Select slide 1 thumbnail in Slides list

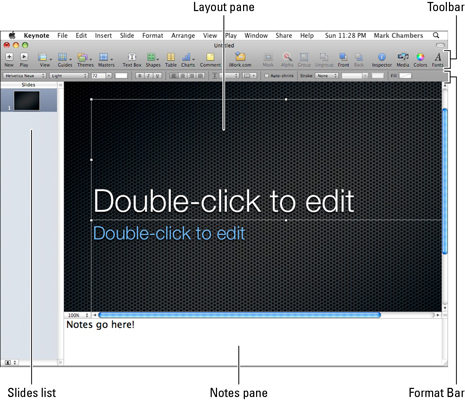click(x=27, y=101)
